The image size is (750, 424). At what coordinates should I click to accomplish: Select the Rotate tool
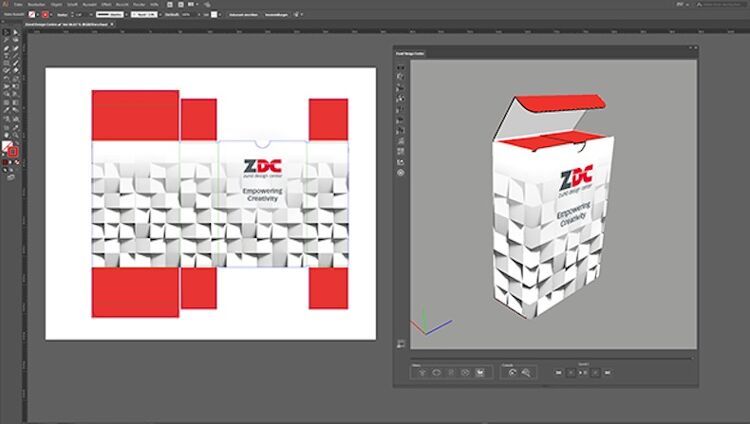(6, 78)
